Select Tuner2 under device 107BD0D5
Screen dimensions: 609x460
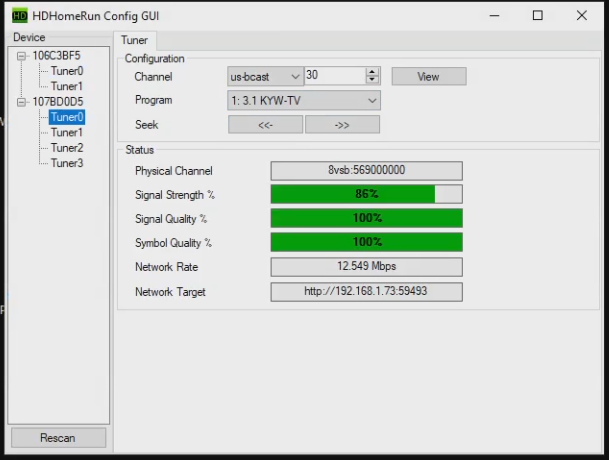(x=67, y=148)
